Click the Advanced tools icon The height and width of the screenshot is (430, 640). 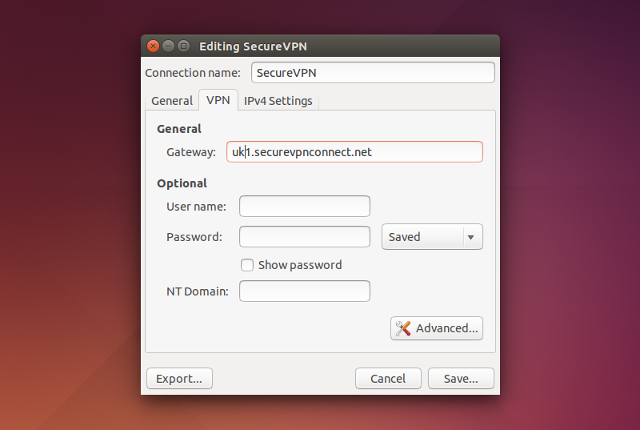pos(403,328)
